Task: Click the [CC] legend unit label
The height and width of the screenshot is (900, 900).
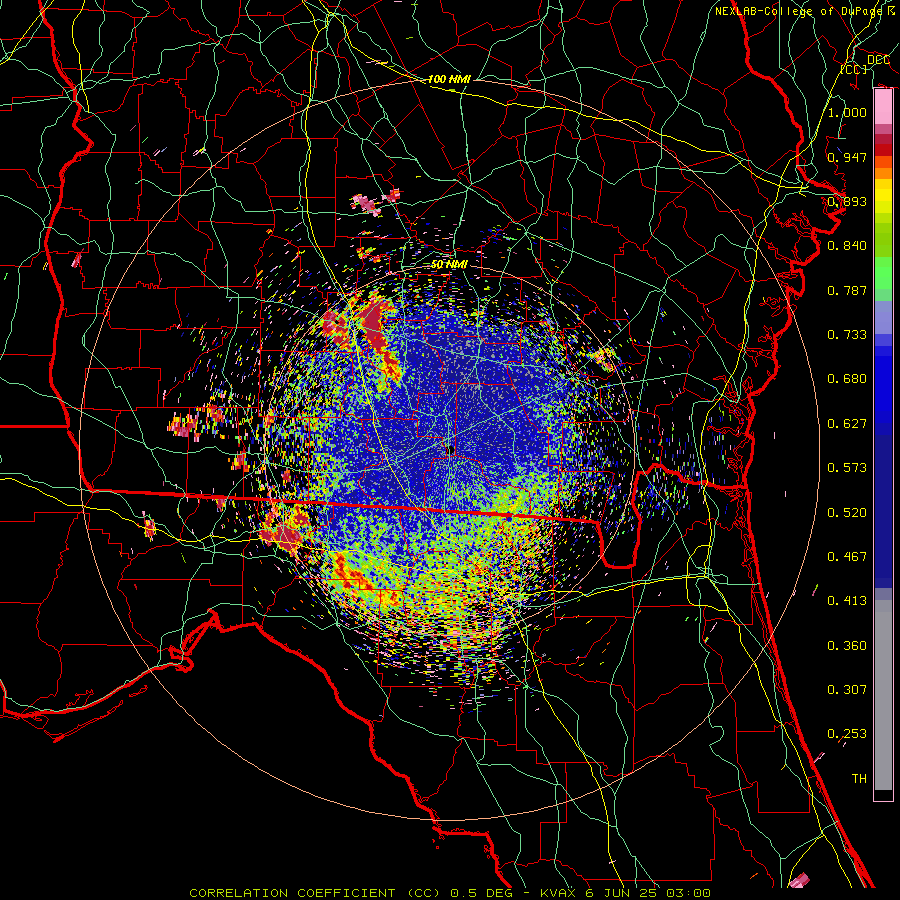Action: (854, 69)
